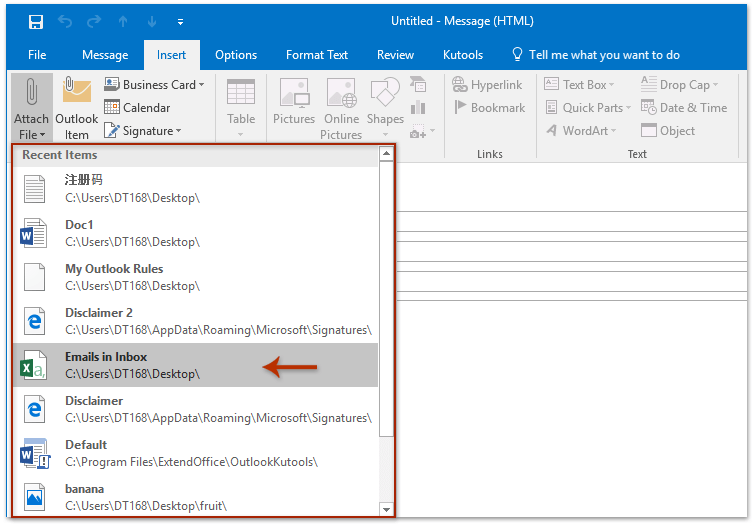The image size is (754, 526).
Task: Click the Recent Items scroll down arrow
Action: point(386,509)
